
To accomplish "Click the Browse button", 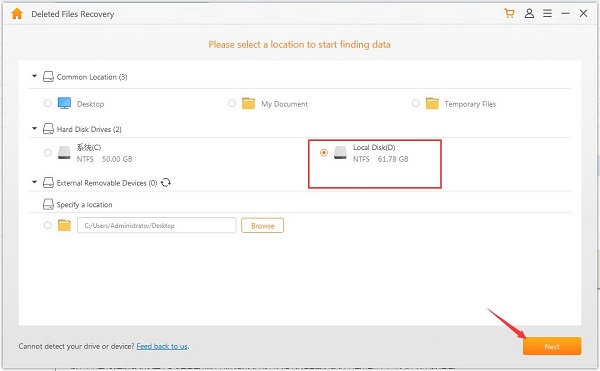I will 262,225.
